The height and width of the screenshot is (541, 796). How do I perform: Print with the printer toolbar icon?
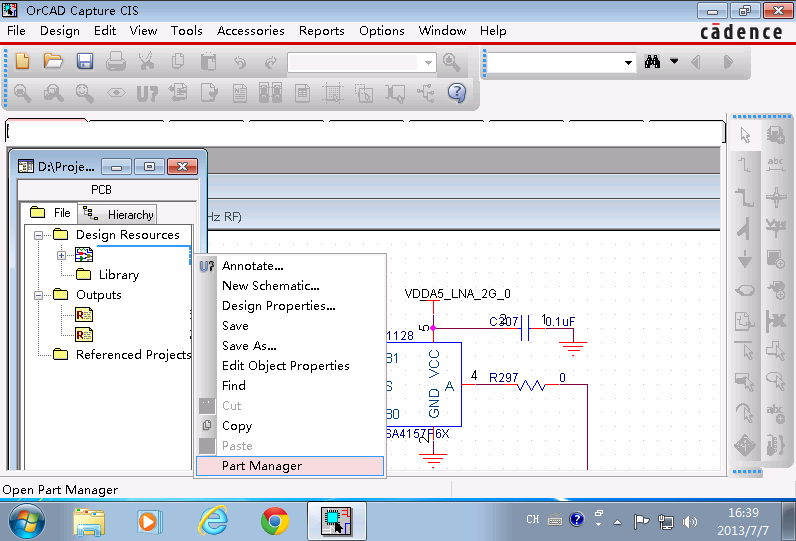point(116,61)
